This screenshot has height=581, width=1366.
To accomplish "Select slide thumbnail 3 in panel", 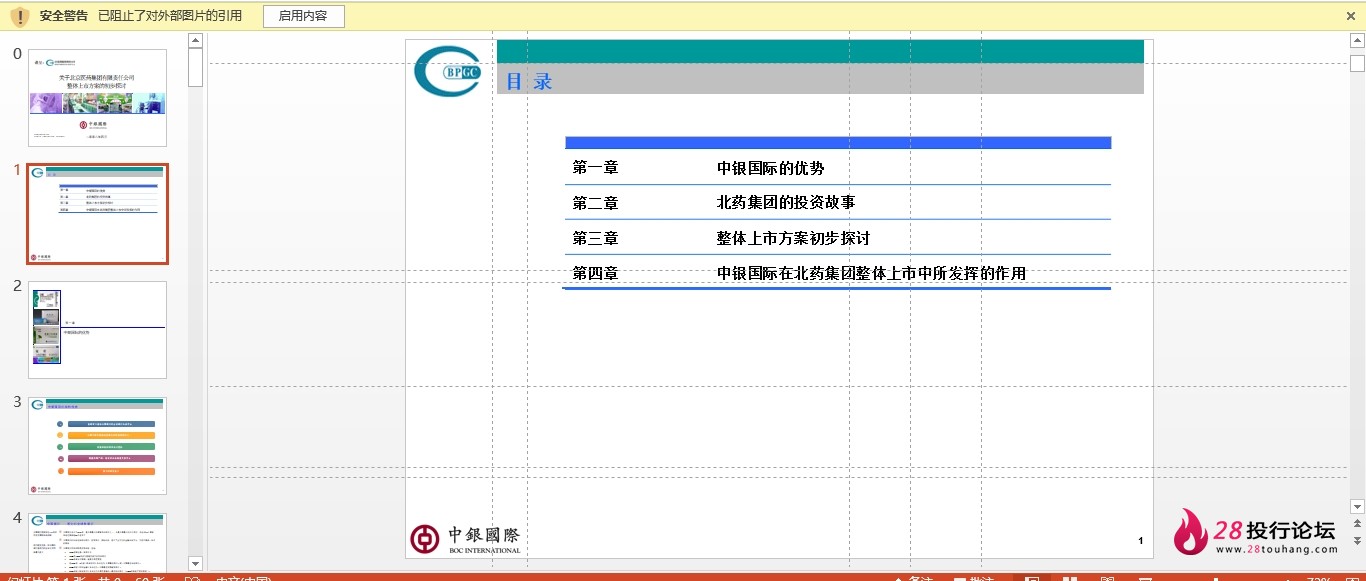I will [x=97, y=446].
